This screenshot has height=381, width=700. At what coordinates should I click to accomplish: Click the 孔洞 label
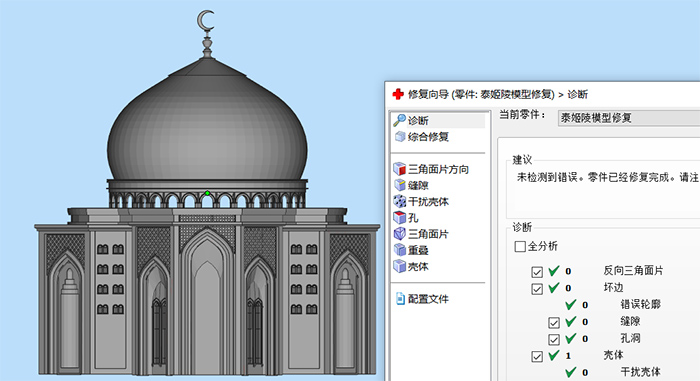630,338
